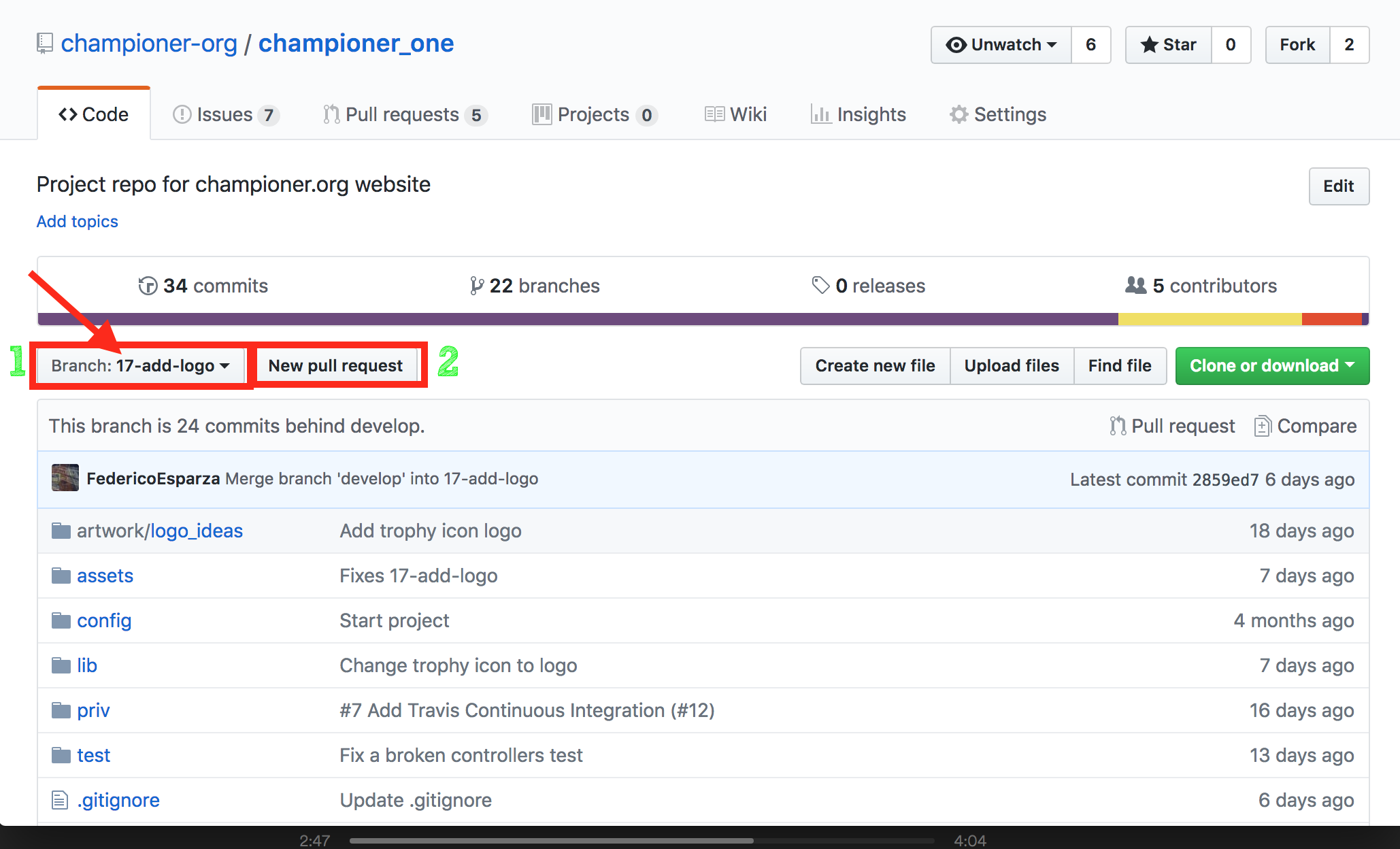Click the folder icon for artwork/logo_ideas
Viewport: 1400px width, 849px height.
pyautogui.click(x=61, y=531)
